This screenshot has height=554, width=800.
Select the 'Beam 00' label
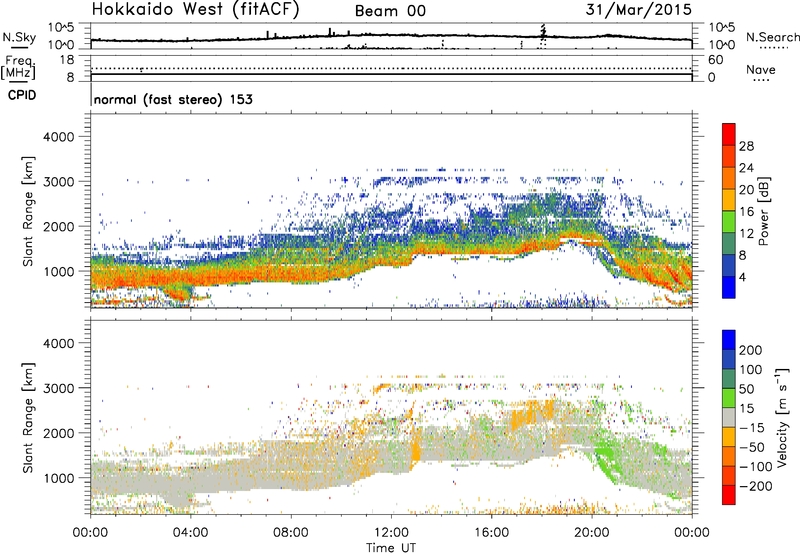tap(390, 11)
